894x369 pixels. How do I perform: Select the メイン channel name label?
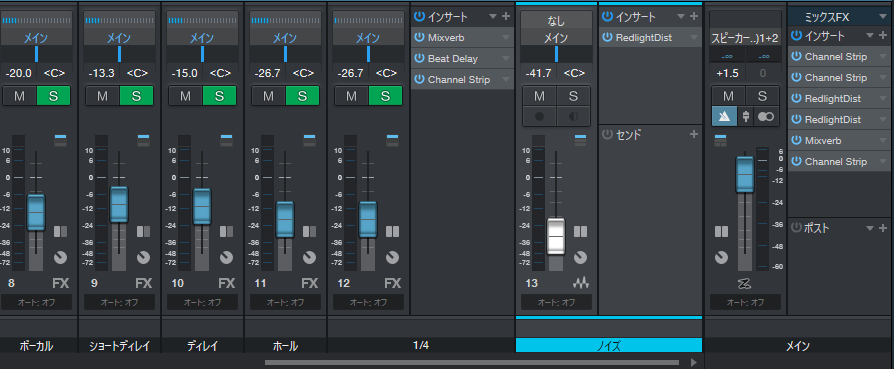click(x=798, y=346)
